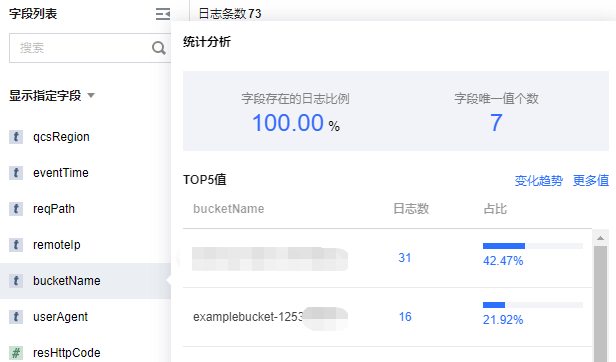Viewport: 616px width, 362px height.
Task: Click the 占比 column header
Action: tap(495, 209)
